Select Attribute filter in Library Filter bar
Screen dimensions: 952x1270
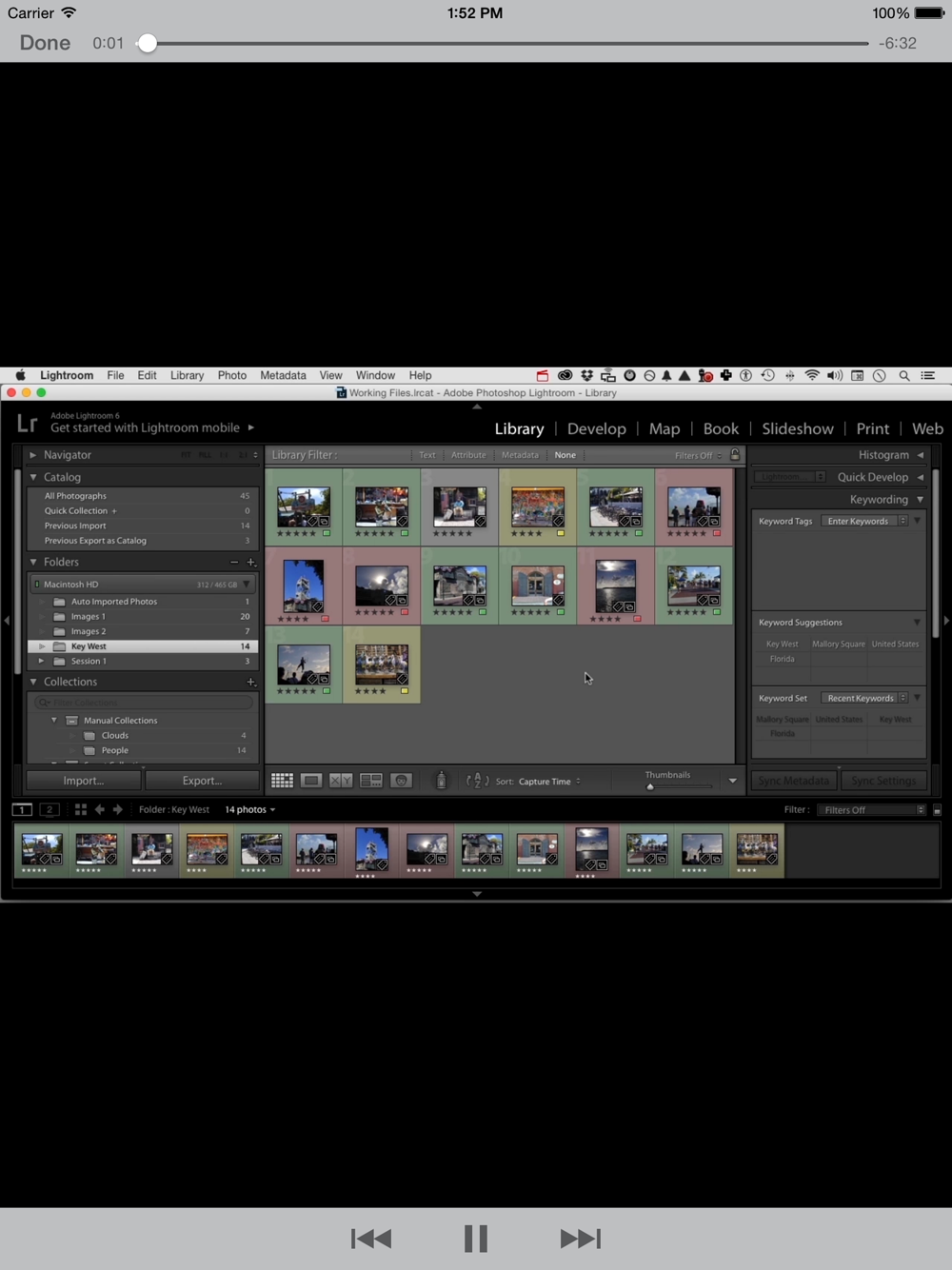pos(468,455)
